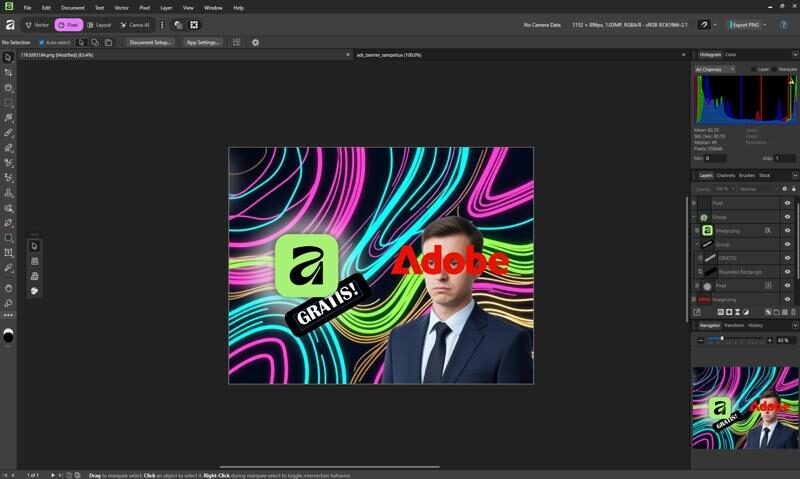Screen dimensions: 800x479
Task: Open the three-dot more tools button
Action: [x=8, y=315]
